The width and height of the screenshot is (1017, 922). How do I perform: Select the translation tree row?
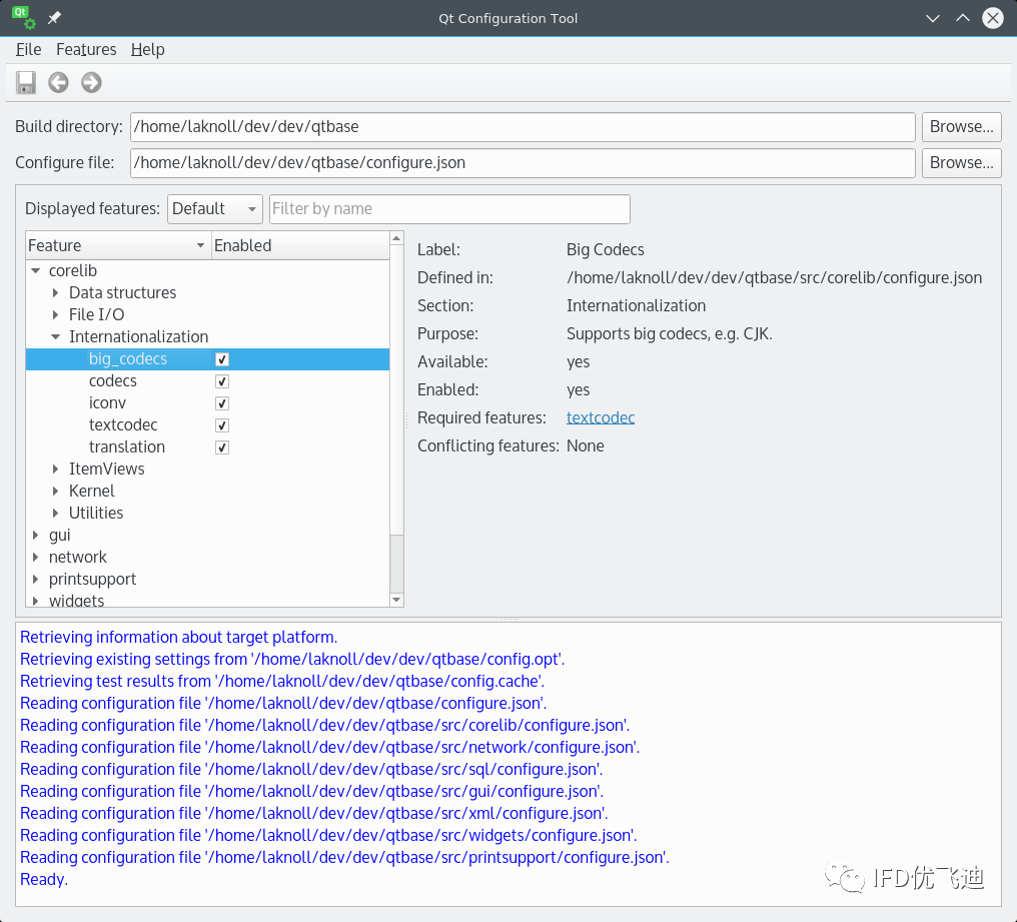(x=208, y=447)
